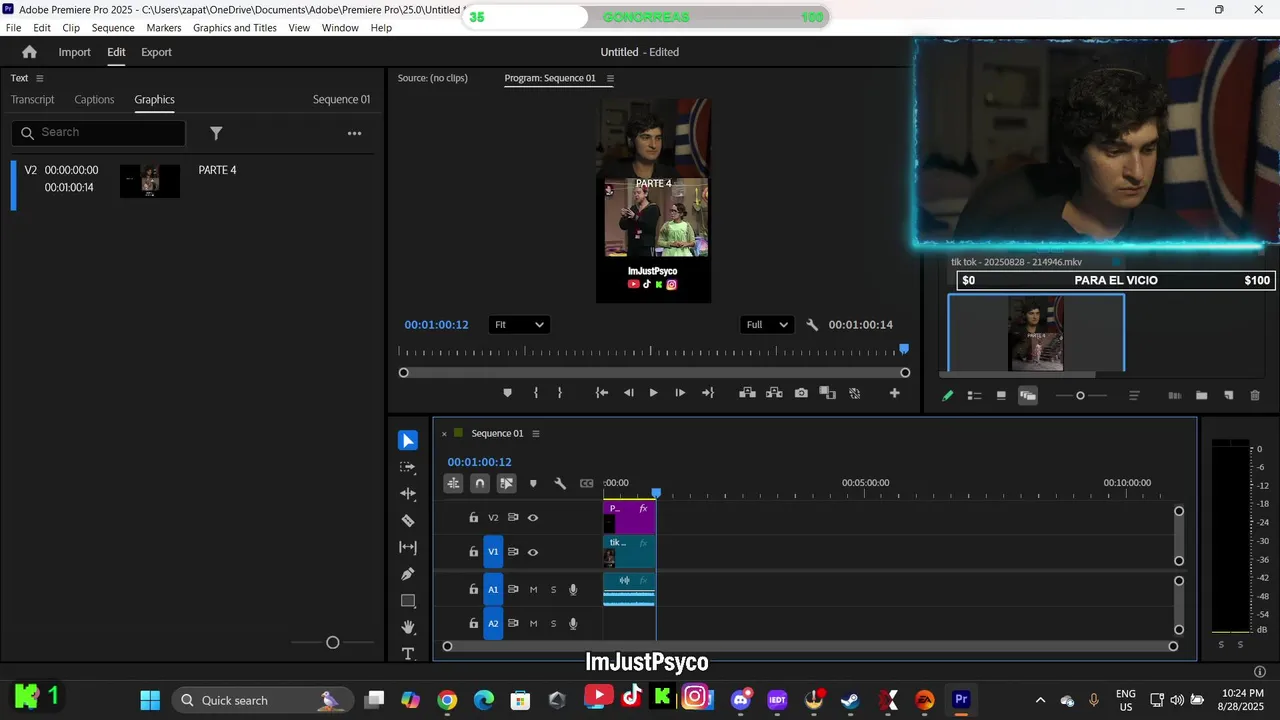Select the Selection tool arrow
Image resolution: width=1280 pixels, height=720 pixels.
(408, 441)
